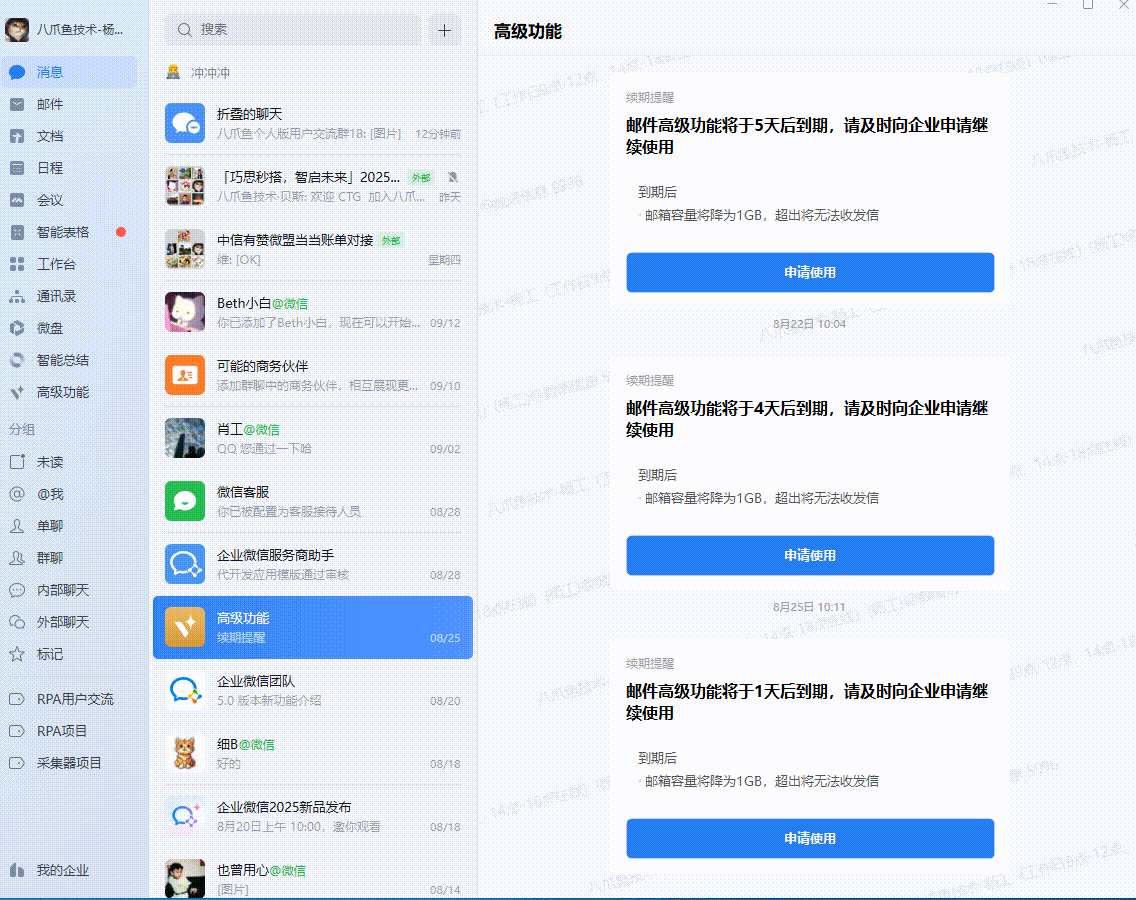The image size is (1136, 900).
Task: Open the 也曾用心@微信 conversation
Action: pos(313,878)
